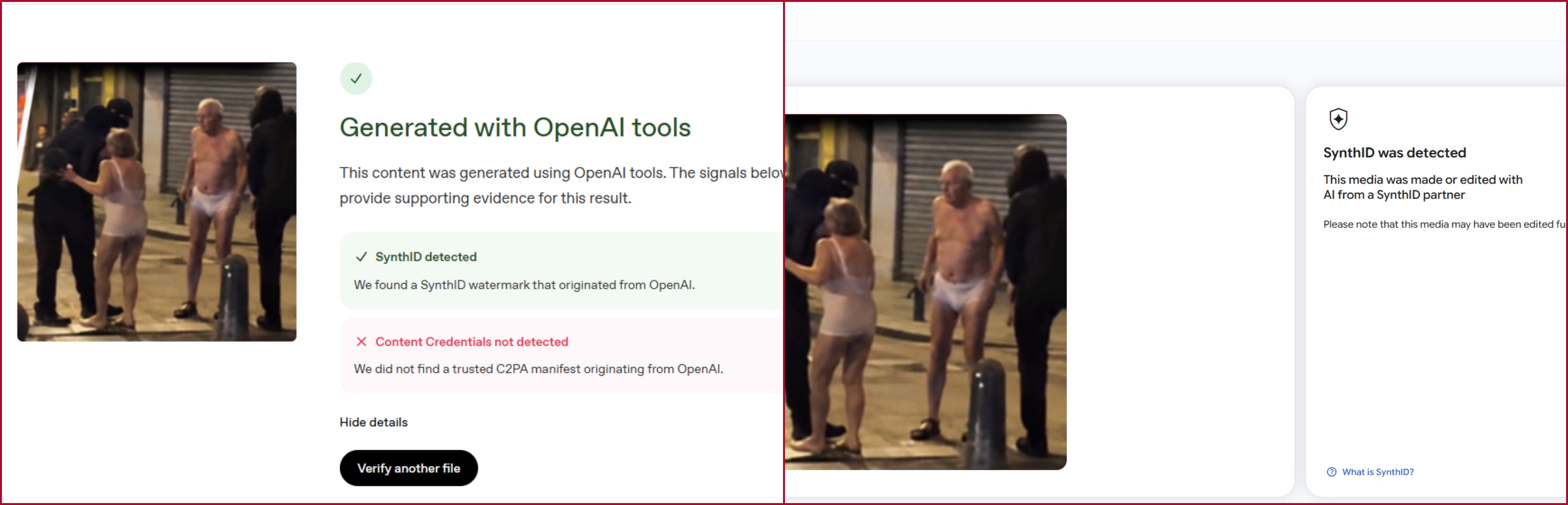Click the green checkmark circle icon
This screenshot has height=505, width=1568.
pos(355,79)
